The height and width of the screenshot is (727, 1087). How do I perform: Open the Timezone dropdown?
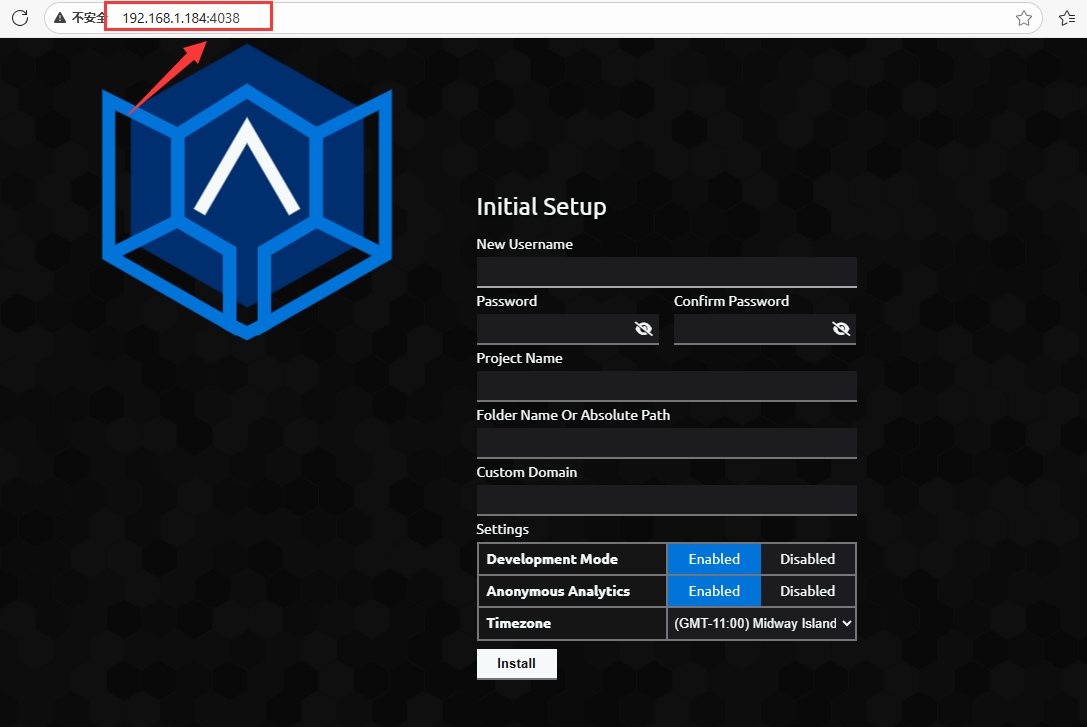pyautogui.click(x=762, y=623)
